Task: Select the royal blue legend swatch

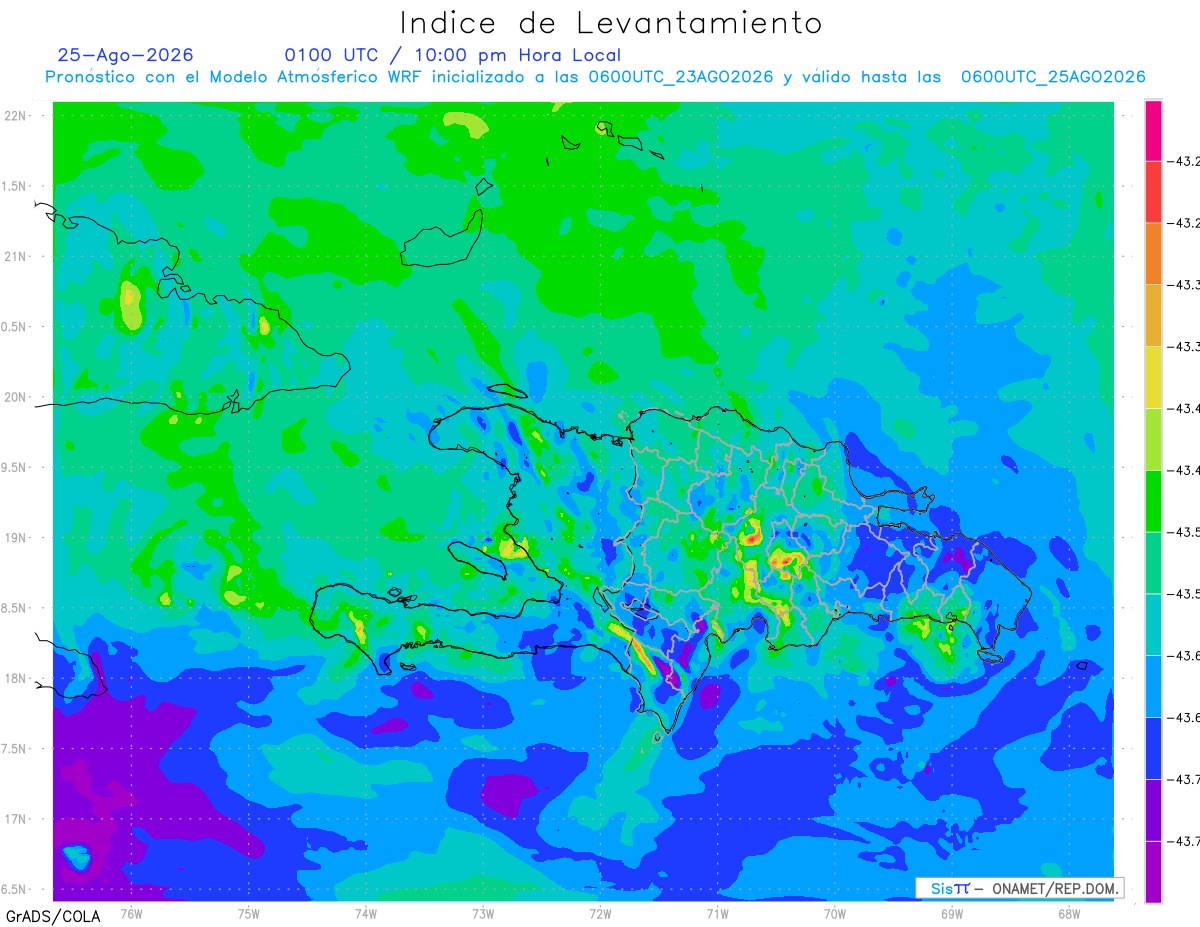Action: click(x=1153, y=748)
